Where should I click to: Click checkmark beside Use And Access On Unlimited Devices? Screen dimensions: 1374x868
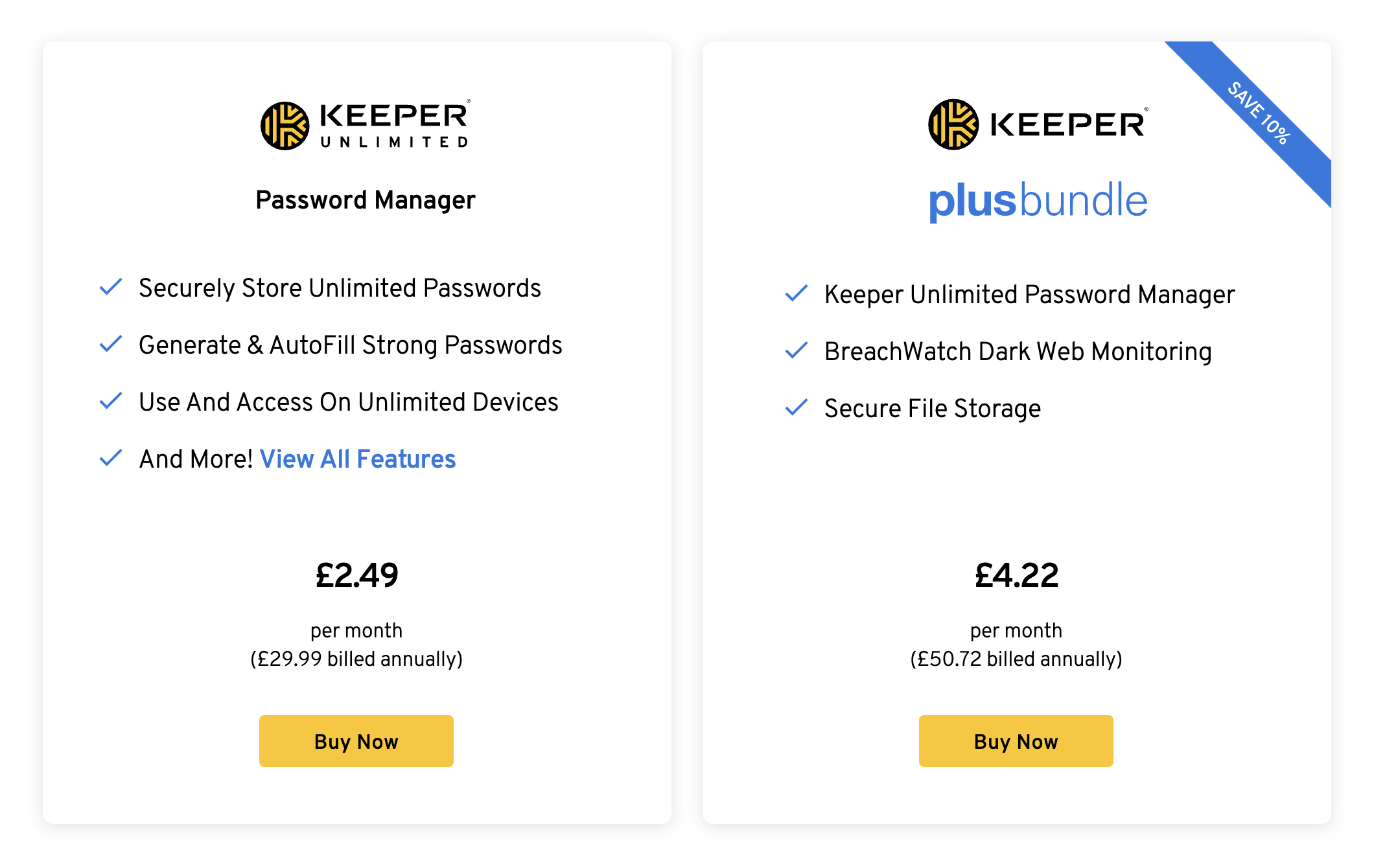pos(111,401)
